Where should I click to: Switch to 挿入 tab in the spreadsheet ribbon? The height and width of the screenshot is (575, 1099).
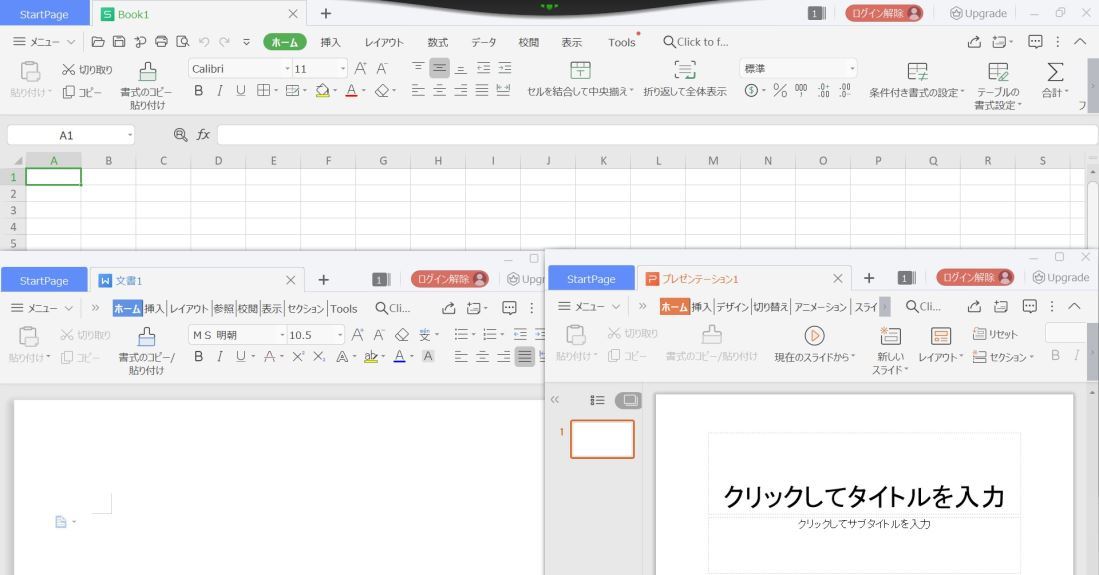coord(330,42)
